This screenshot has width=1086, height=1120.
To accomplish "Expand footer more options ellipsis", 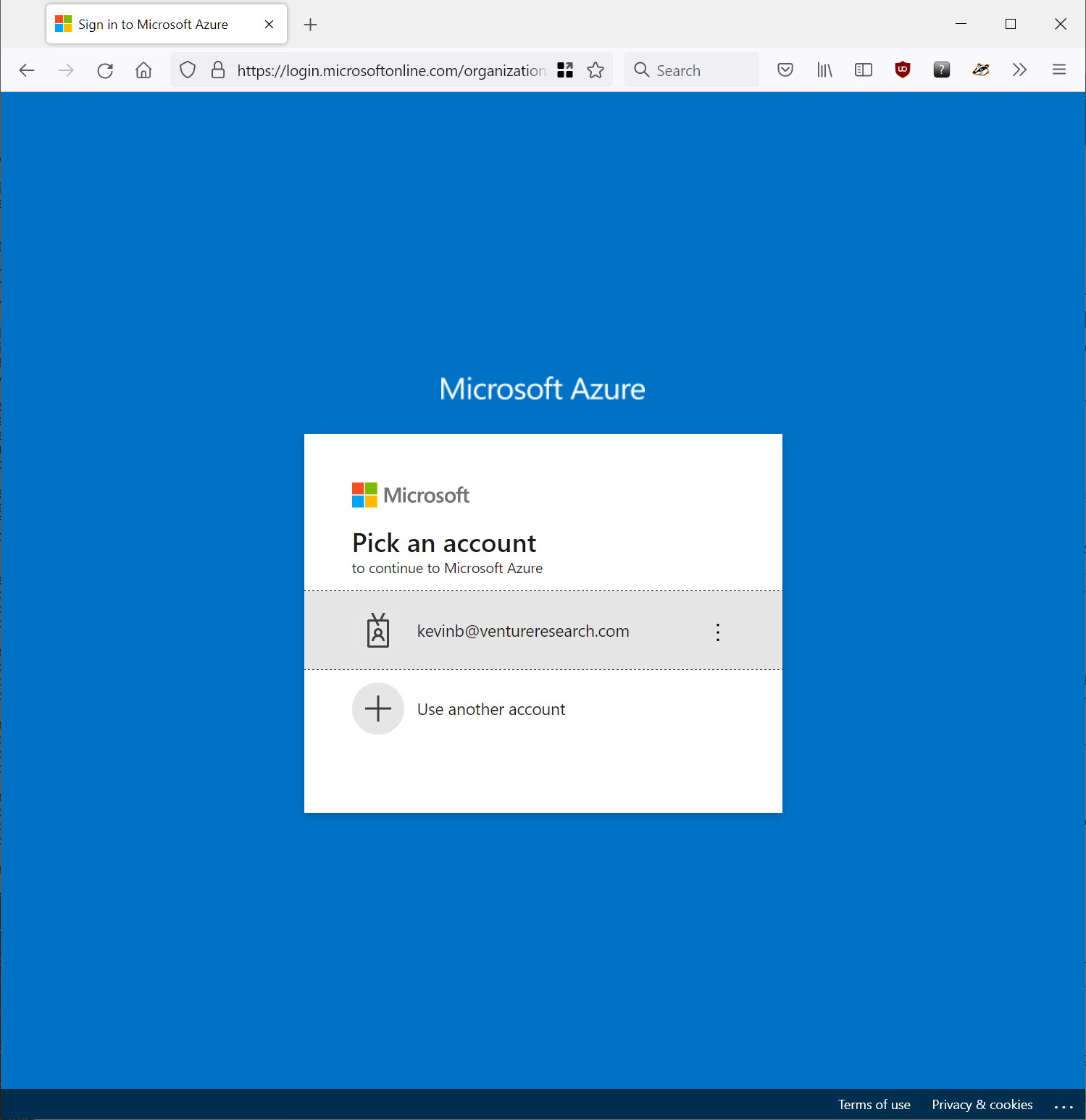I will click(1063, 1106).
